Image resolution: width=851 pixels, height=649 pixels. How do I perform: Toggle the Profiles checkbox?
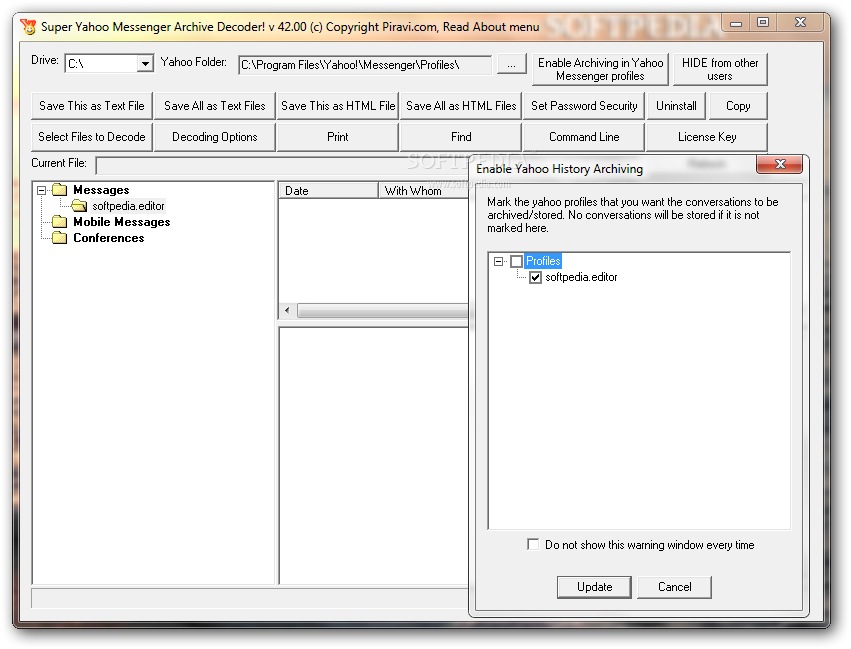[516, 261]
